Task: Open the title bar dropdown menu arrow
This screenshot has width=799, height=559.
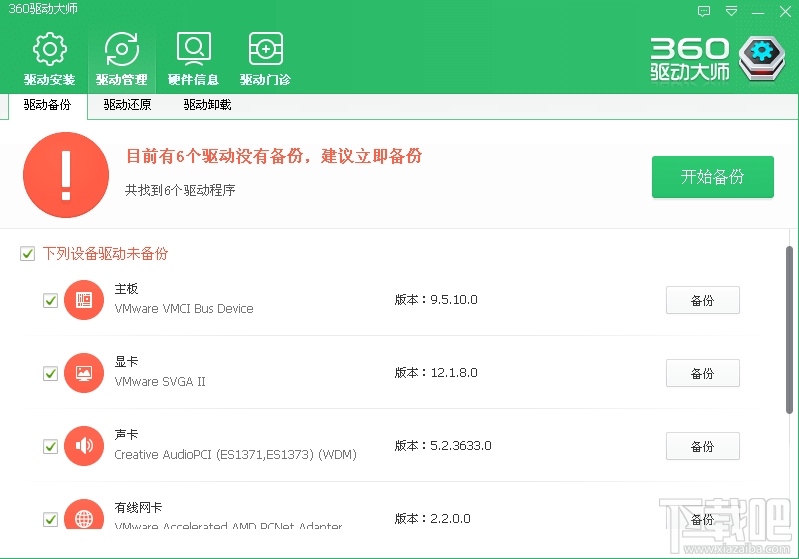Action: (x=731, y=11)
